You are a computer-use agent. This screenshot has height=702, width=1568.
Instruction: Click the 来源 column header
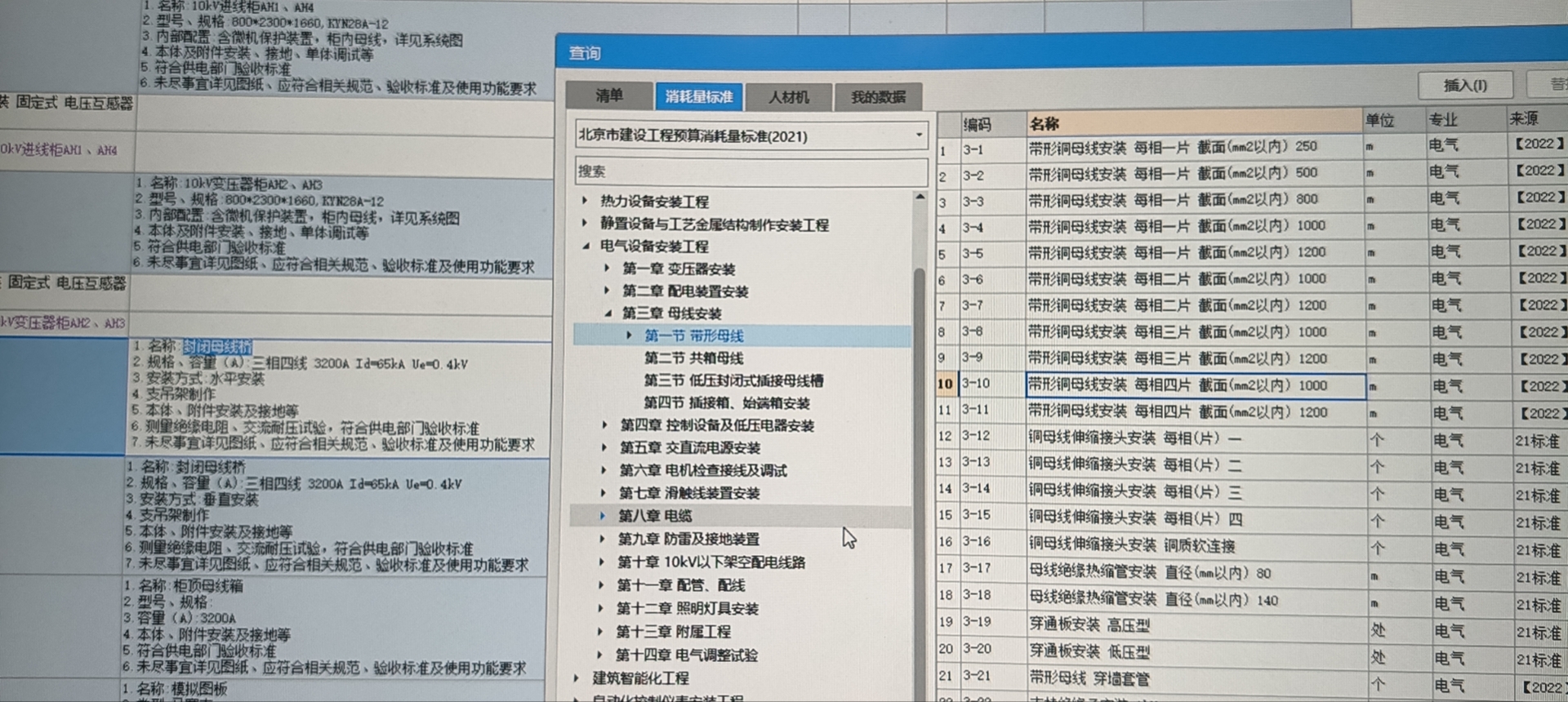[1536, 119]
